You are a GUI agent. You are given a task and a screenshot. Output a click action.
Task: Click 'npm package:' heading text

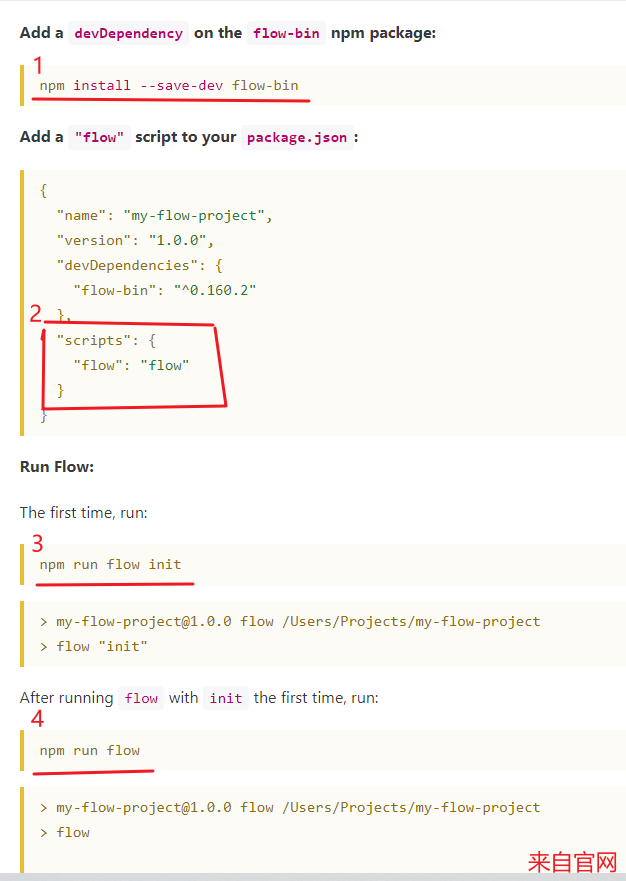click(x=383, y=33)
